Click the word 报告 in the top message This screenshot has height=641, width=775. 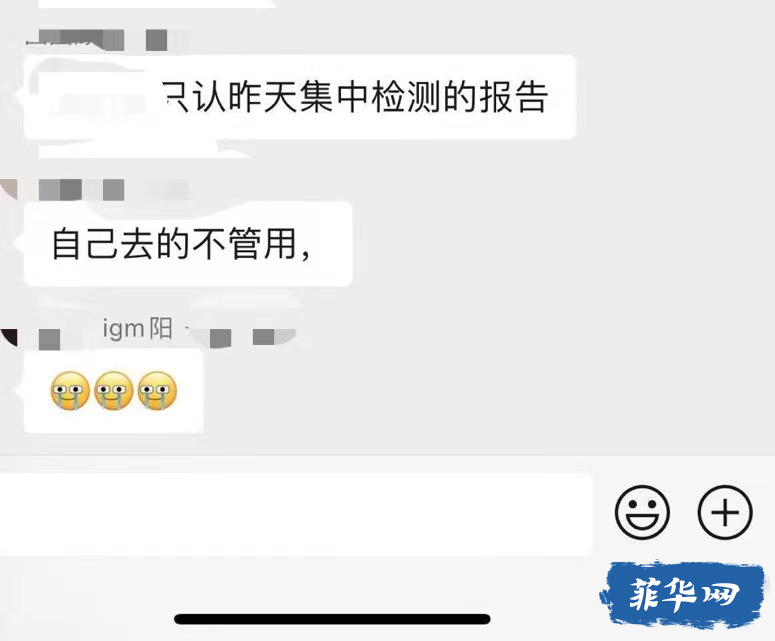tap(514, 96)
